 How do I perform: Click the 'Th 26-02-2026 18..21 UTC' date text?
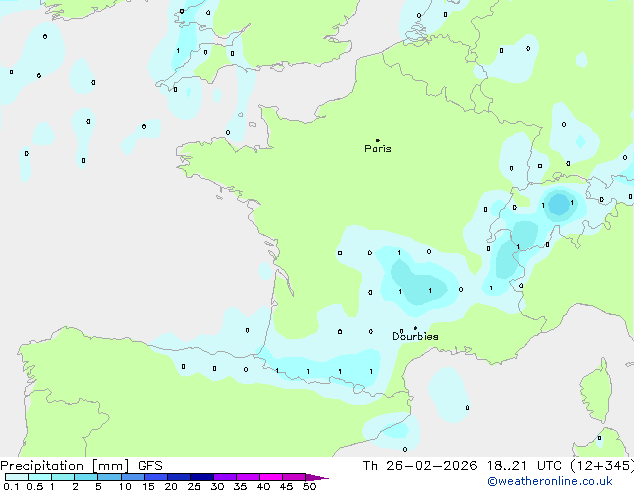[462, 466]
